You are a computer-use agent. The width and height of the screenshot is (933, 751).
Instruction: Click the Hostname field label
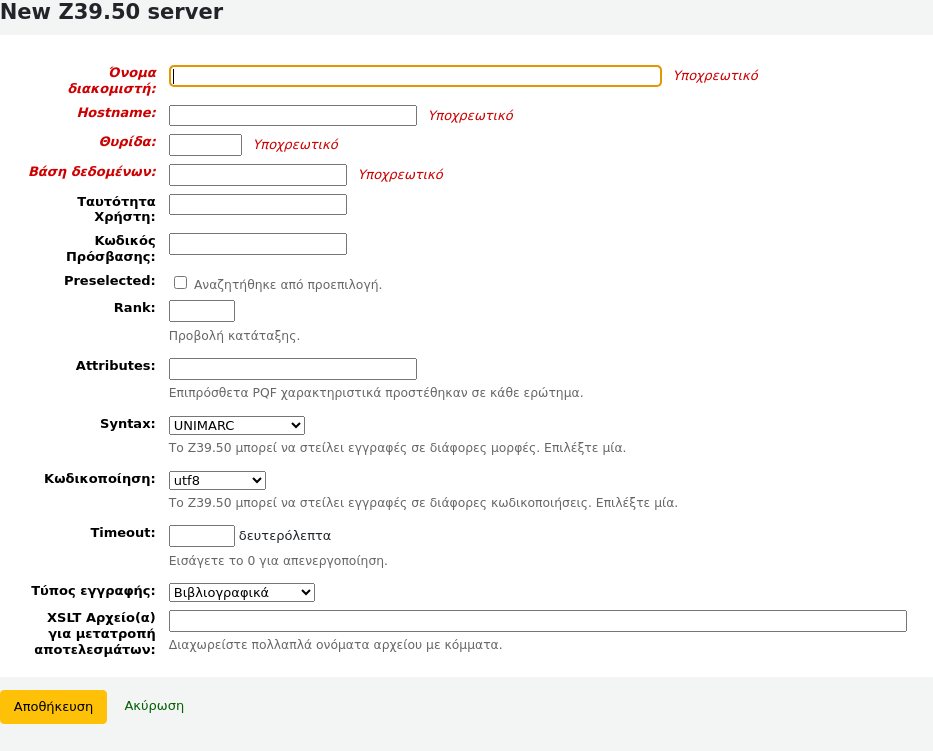coord(116,113)
